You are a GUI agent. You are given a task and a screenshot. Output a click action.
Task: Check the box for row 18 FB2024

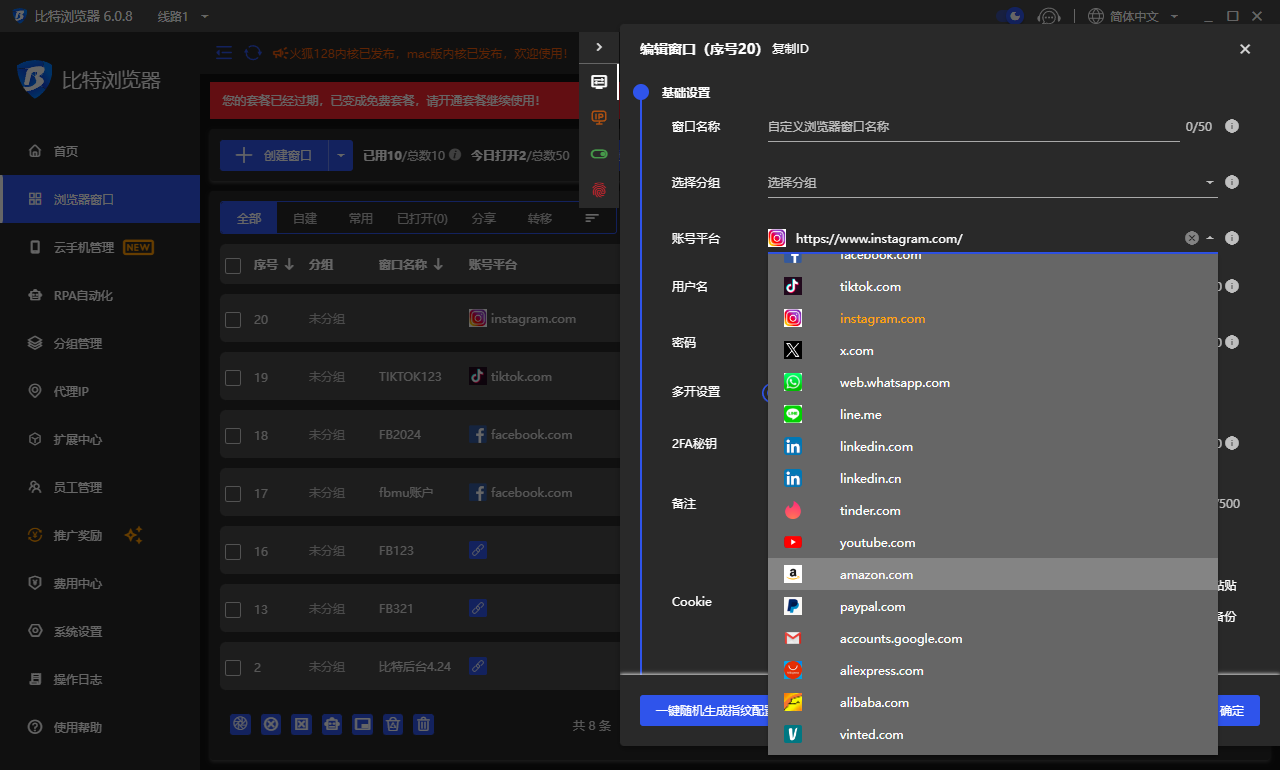[x=233, y=435]
